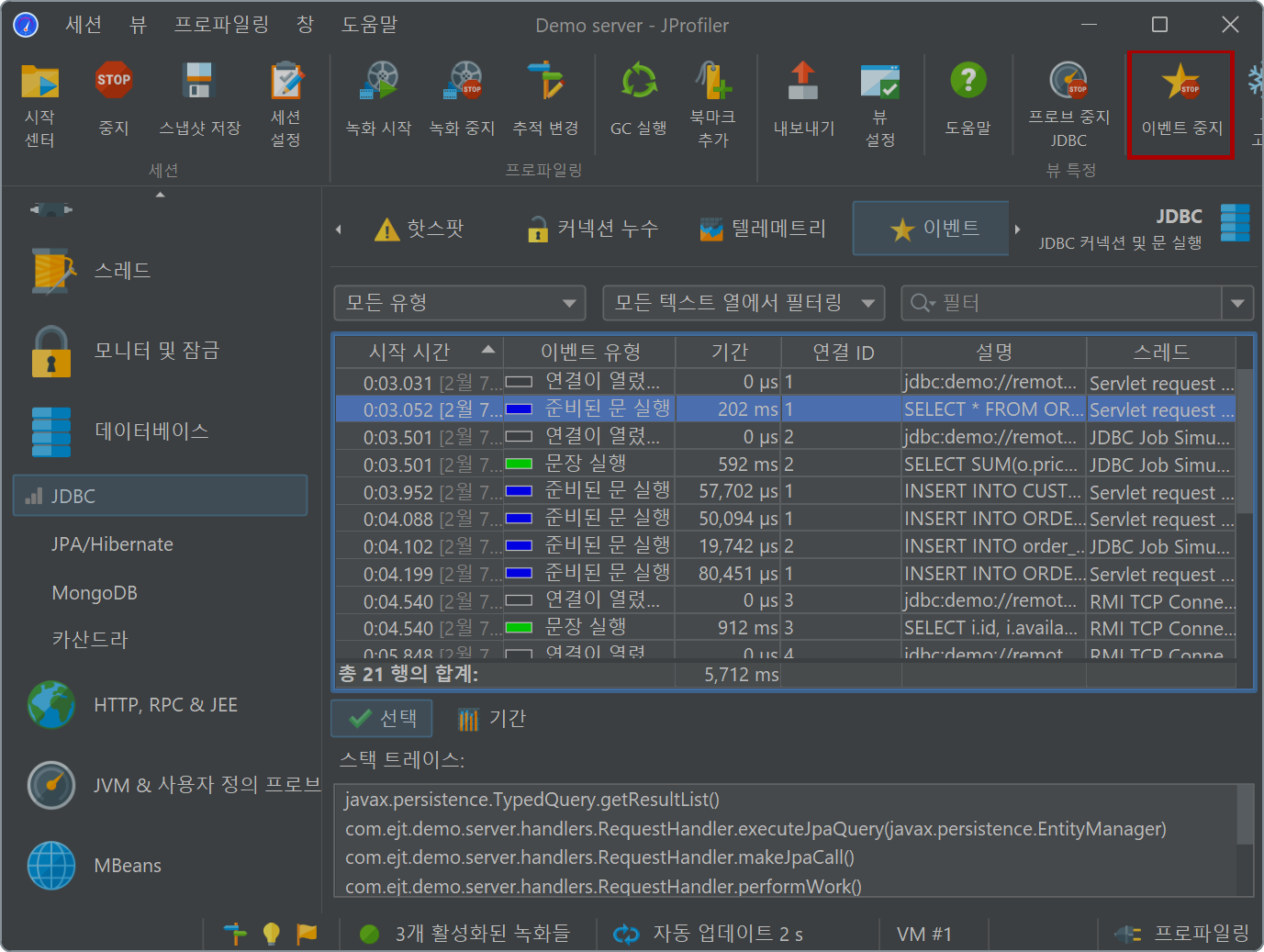
Task: Open the 세션 menu
Action: (x=84, y=25)
